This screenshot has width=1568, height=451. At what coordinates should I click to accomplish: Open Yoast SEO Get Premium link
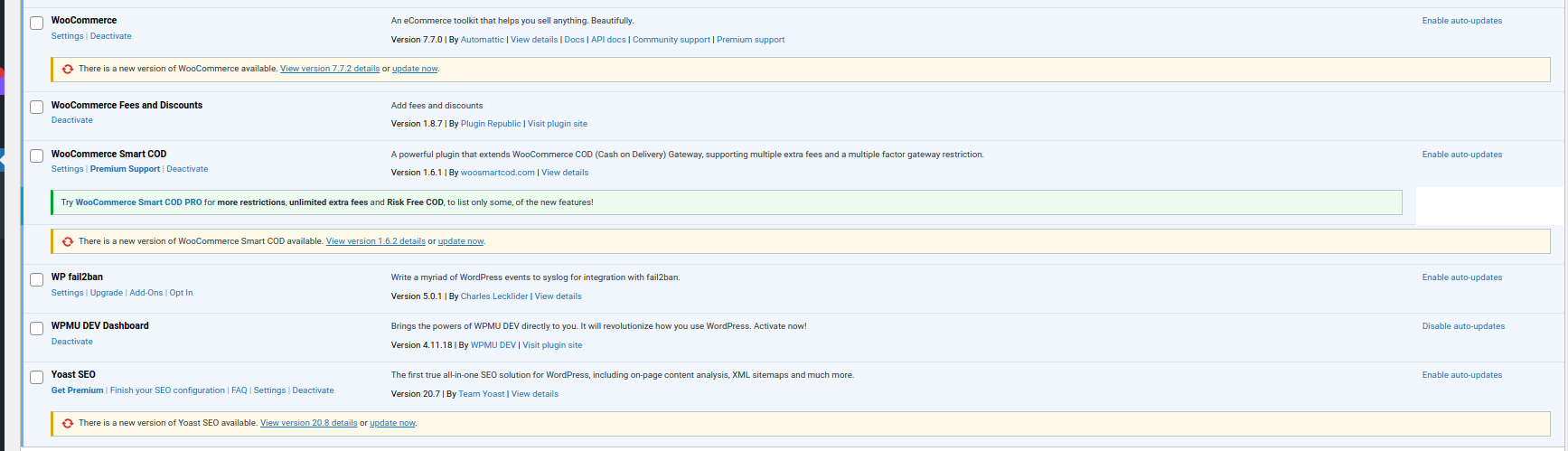tap(77, 390)
